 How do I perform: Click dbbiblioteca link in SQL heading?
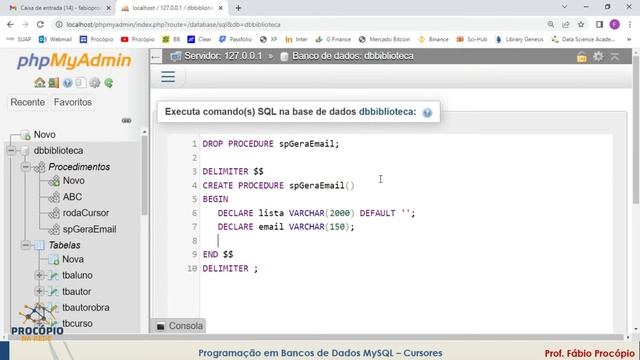[x=387, y=112]
